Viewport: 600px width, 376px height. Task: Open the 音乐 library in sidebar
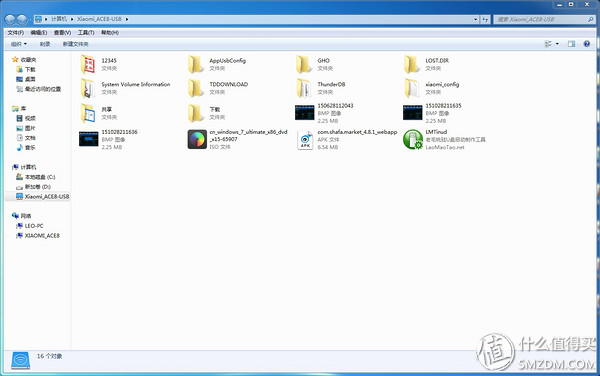point(26,148)
